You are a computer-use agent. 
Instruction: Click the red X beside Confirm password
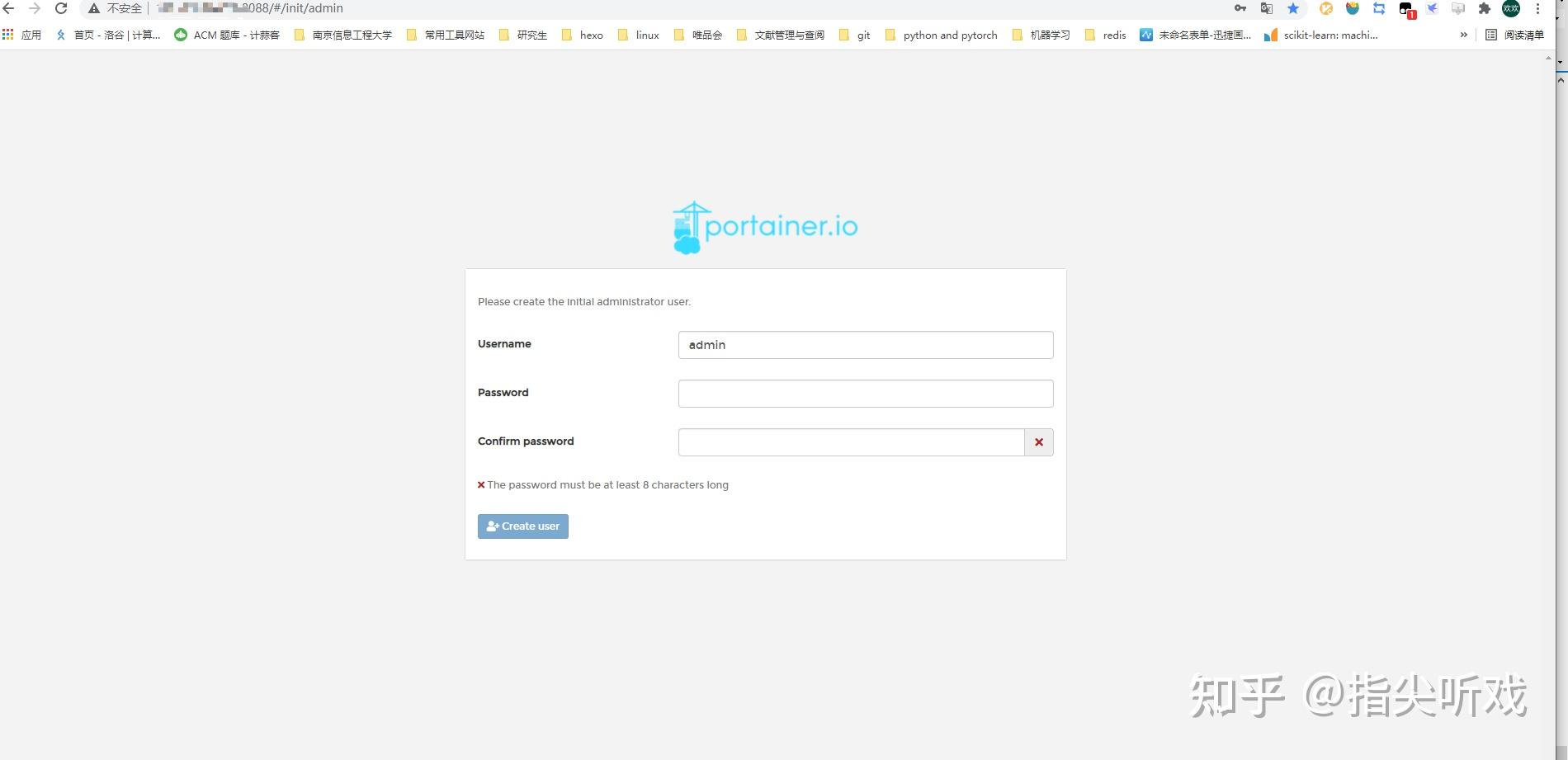click(x=1039, y=442)
